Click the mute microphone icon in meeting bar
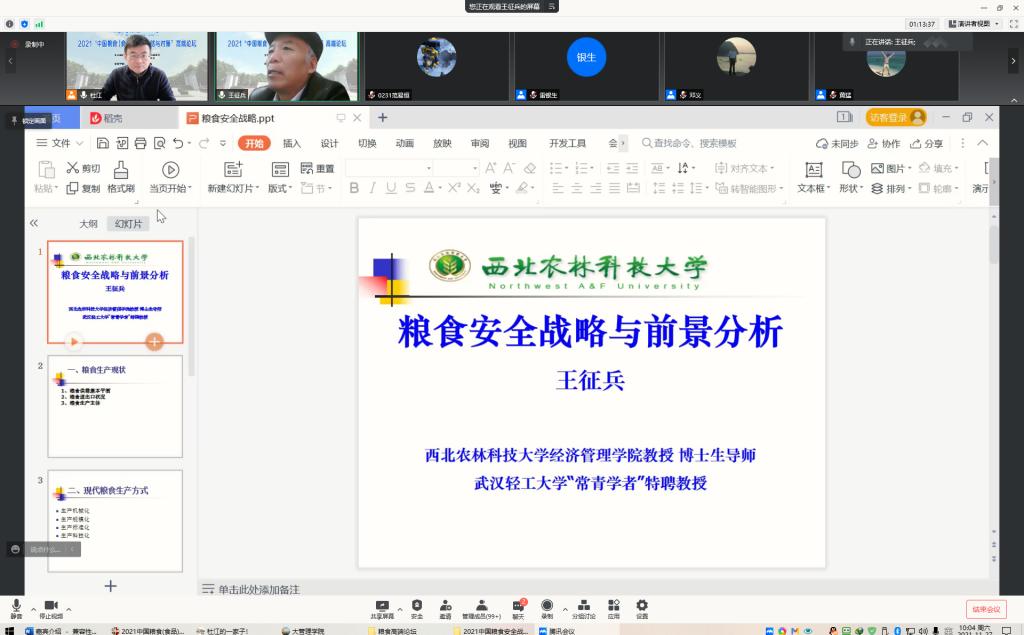This screenshot has height=635, width=1024. [x=16, y=606]
